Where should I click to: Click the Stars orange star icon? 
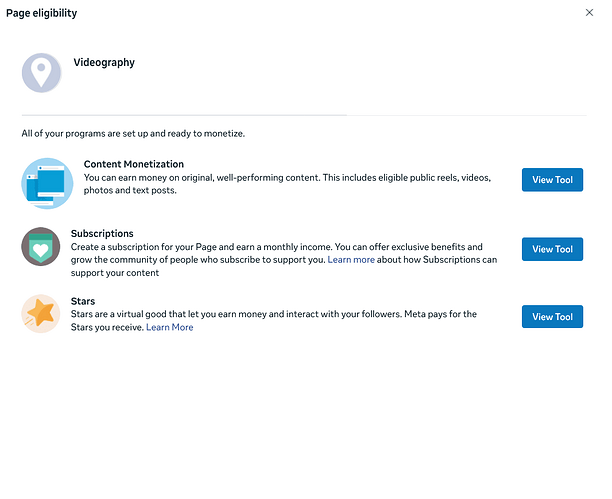[41, 314]
